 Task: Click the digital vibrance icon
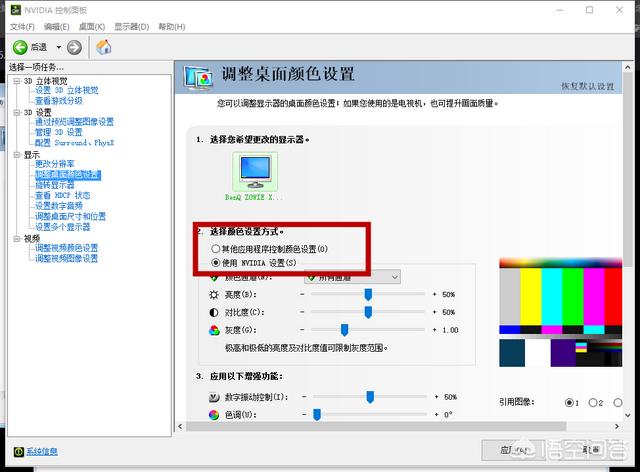coord(214,397)
